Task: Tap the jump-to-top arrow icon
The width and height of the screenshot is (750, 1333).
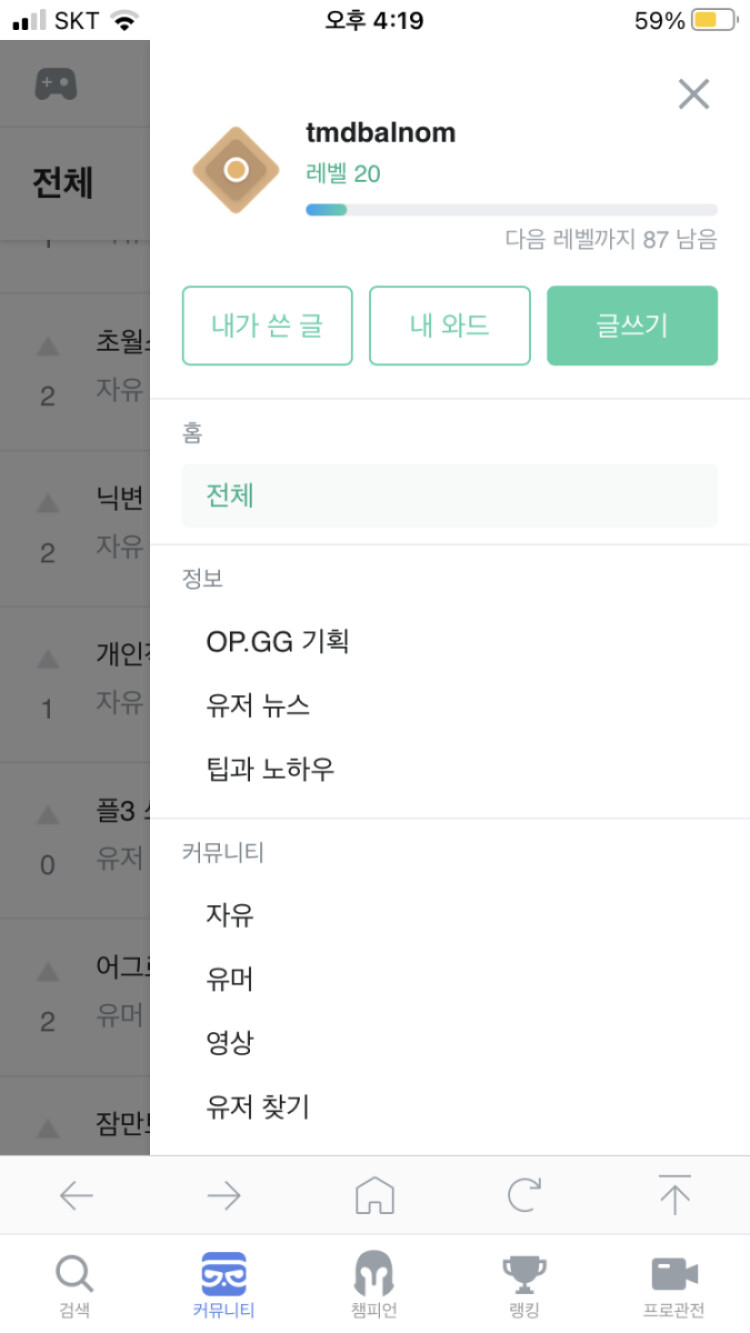Action: (675, 1195)
